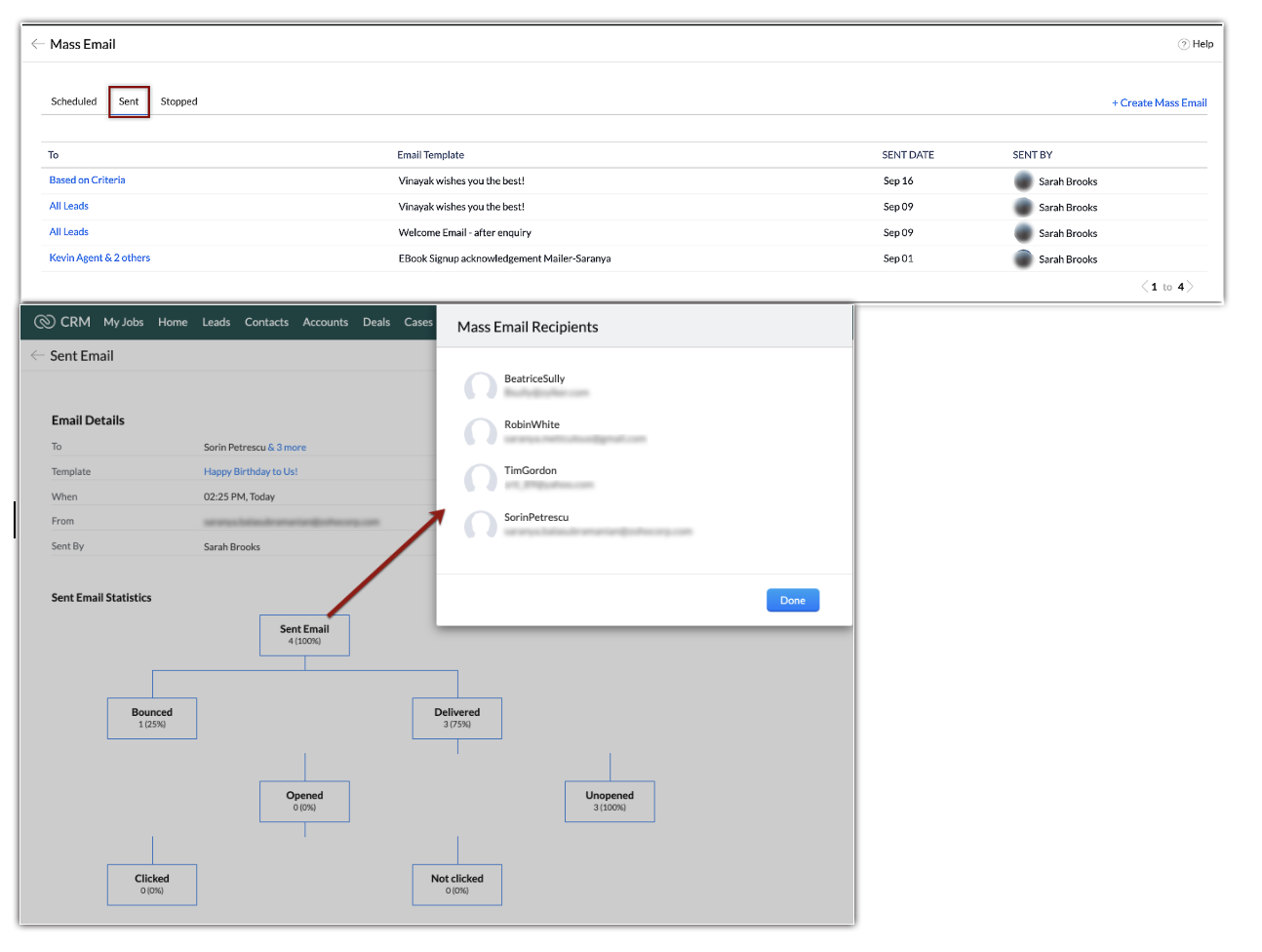Click the Create Mass Email link
This screenshot has height=952, width=1262.
[1159, 103]
